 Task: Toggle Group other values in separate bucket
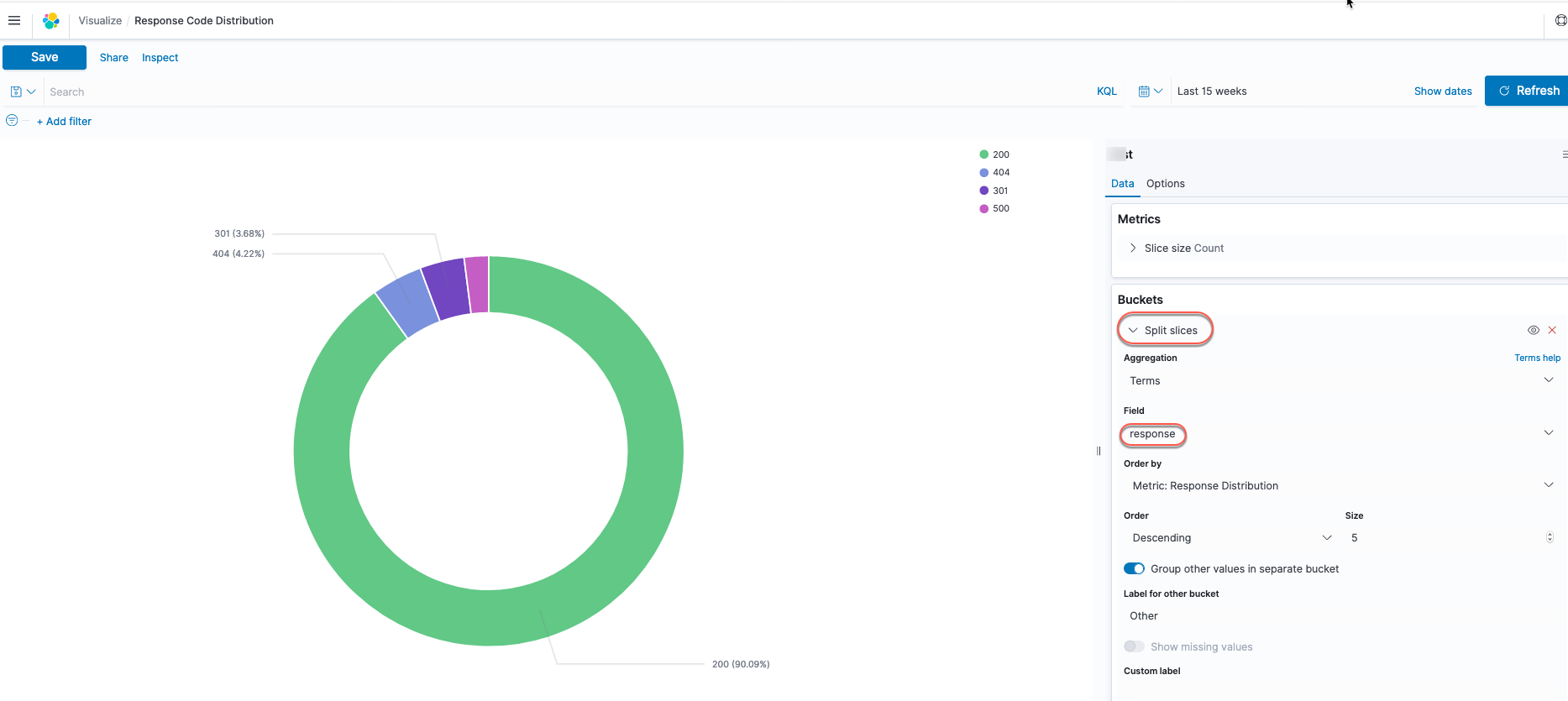1134,568
